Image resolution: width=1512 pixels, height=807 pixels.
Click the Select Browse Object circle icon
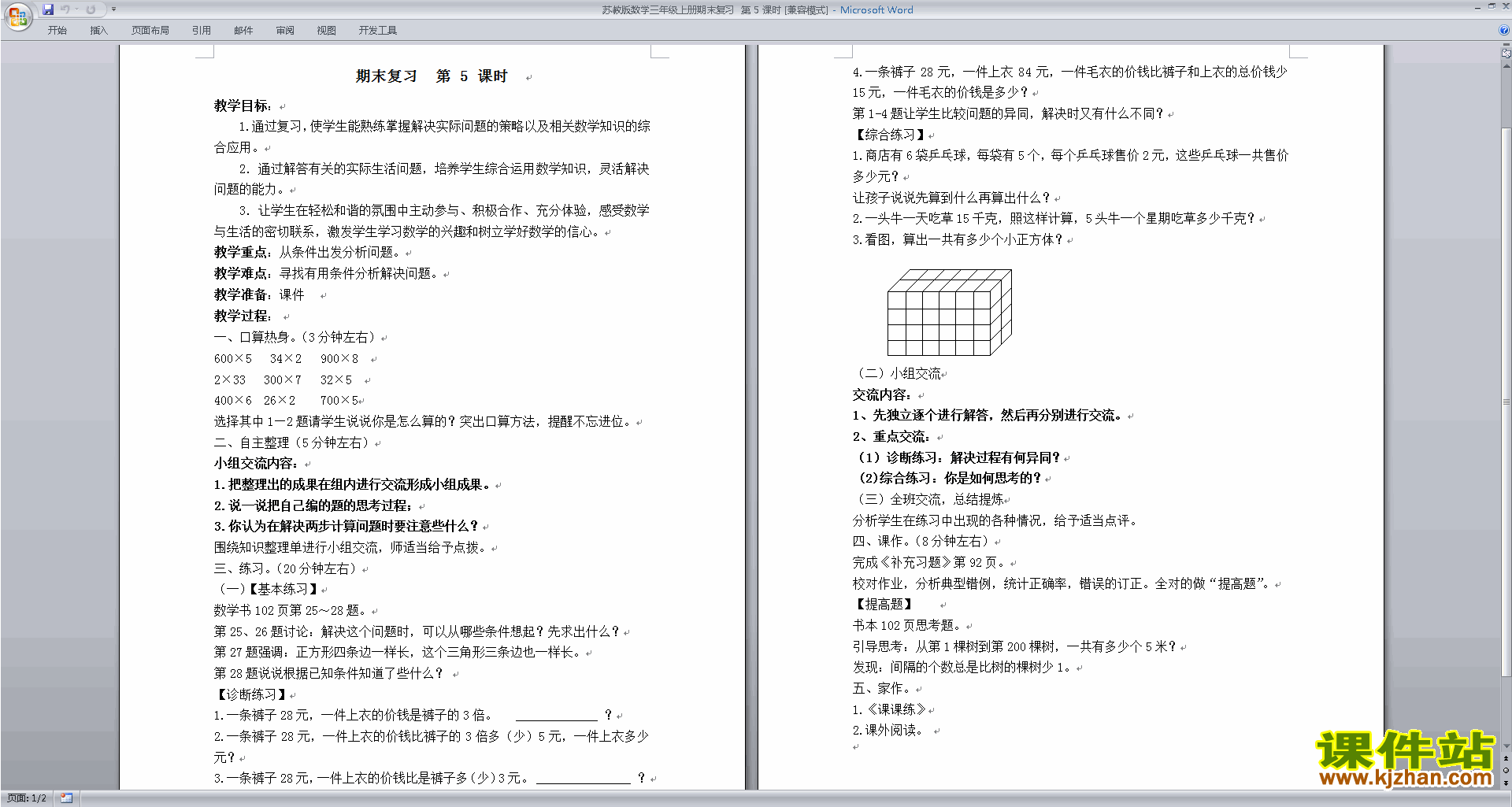point(1506,770)
